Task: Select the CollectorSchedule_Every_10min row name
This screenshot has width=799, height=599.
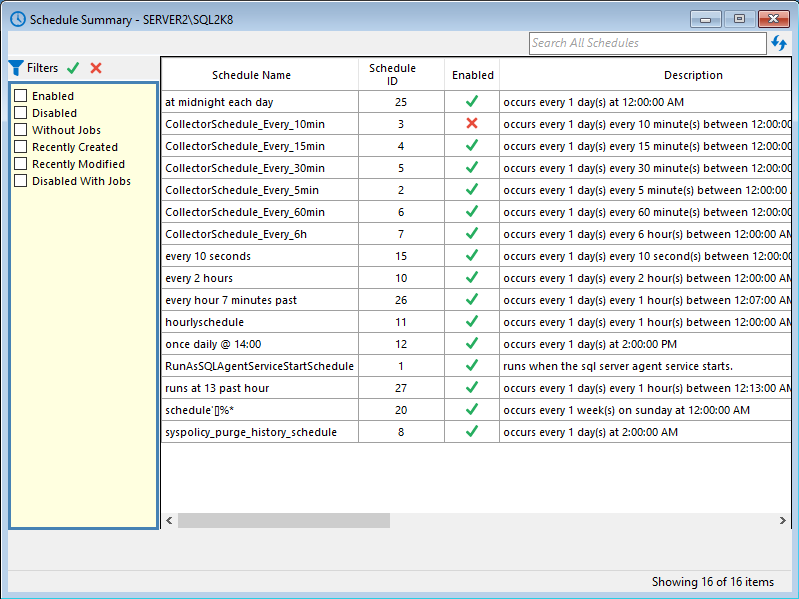Action: [x=245, y=124]
